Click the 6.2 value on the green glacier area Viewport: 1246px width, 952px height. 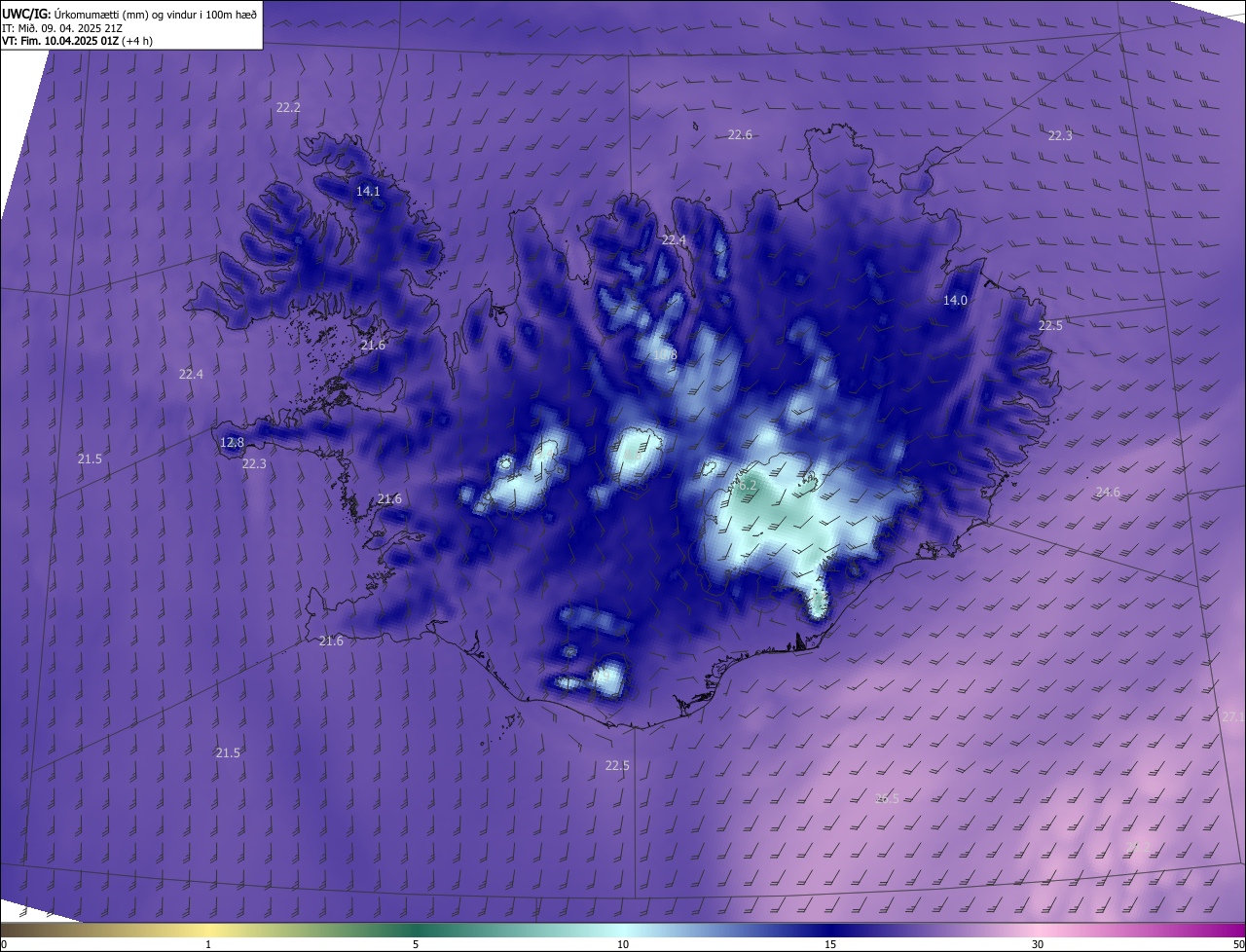click(x=745, y=485)
